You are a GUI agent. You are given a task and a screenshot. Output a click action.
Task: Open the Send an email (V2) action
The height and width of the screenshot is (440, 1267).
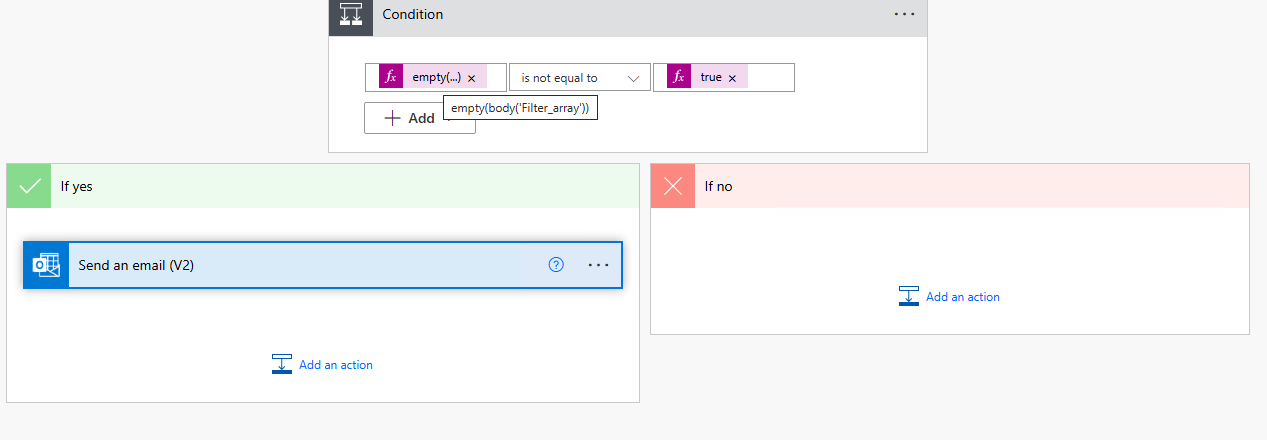[x=323, y=265]
